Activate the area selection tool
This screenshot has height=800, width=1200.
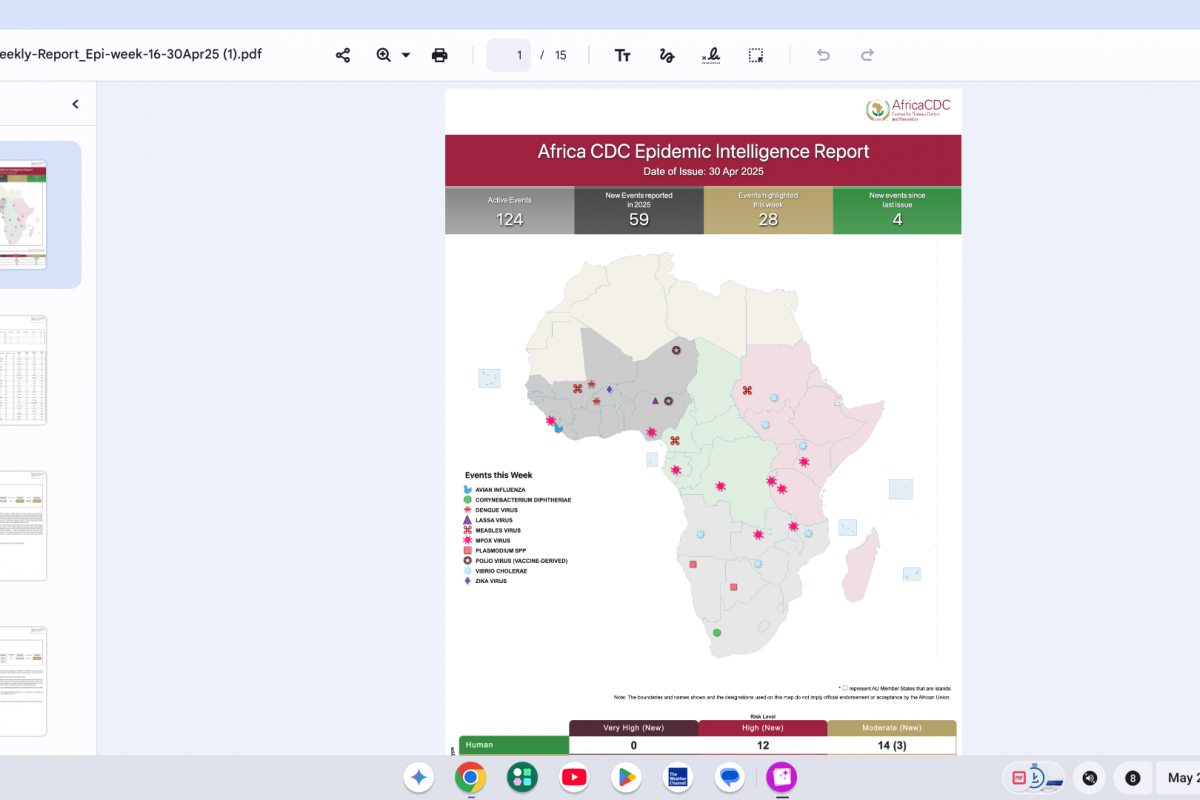pos(756,55)
